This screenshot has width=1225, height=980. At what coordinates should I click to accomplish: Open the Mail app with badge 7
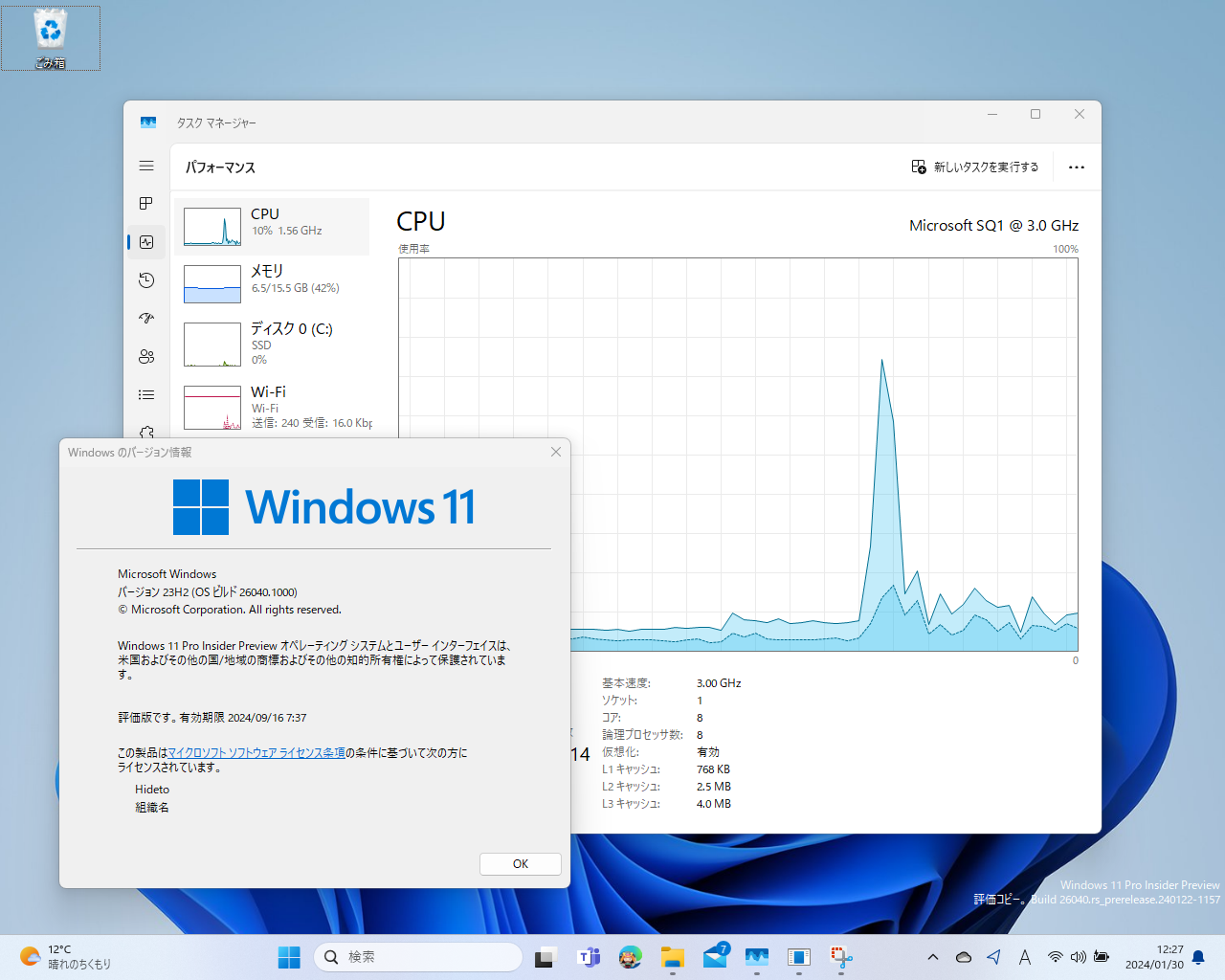715,957
